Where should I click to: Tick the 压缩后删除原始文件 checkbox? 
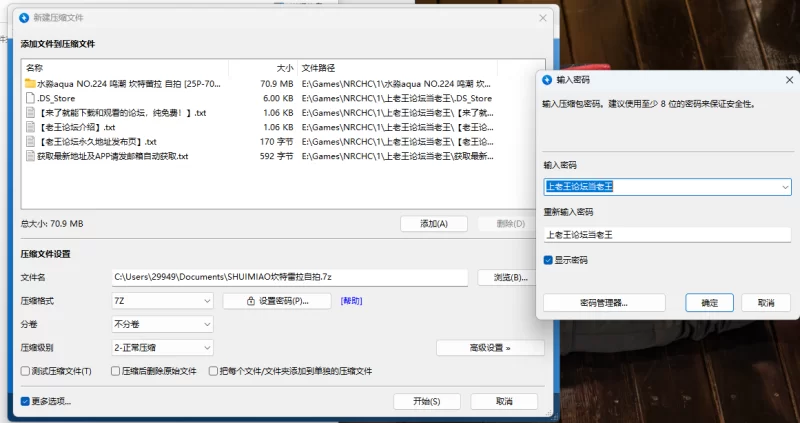[115, 371]
